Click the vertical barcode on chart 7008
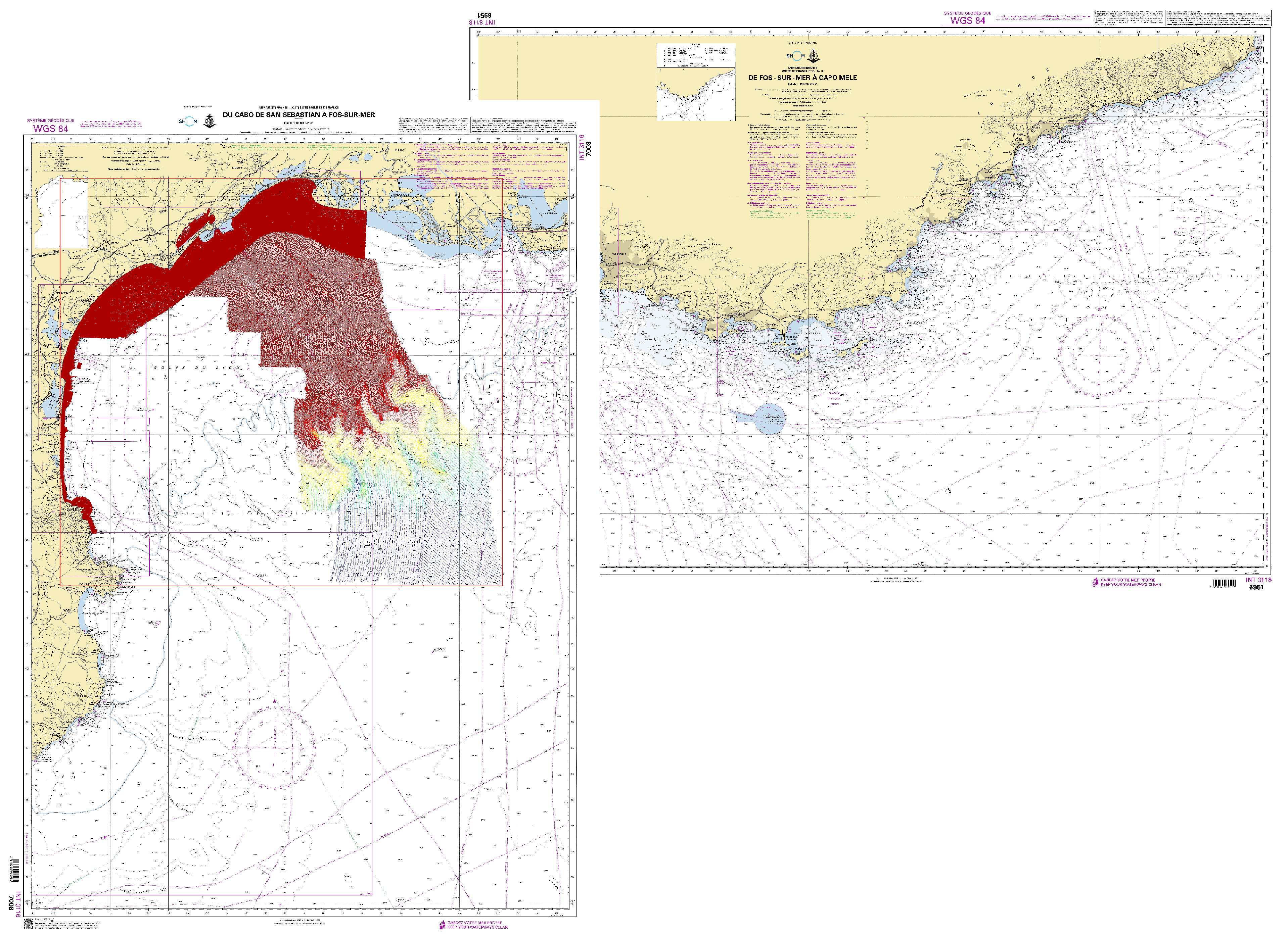The width and height of the screenshot is (1288, 935). [15, 871]
